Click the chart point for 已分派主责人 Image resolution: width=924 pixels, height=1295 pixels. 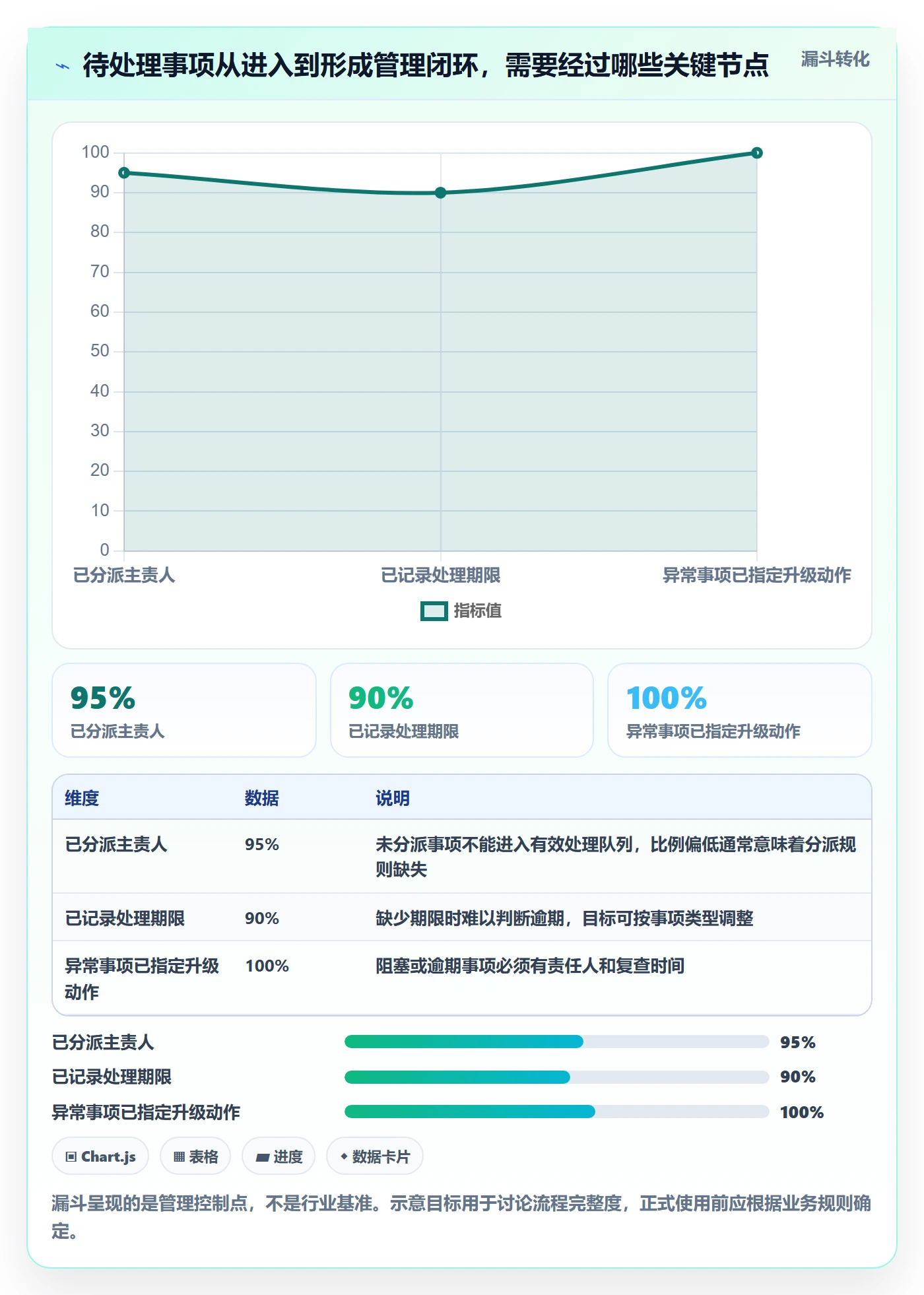click(x=124, y=173)
